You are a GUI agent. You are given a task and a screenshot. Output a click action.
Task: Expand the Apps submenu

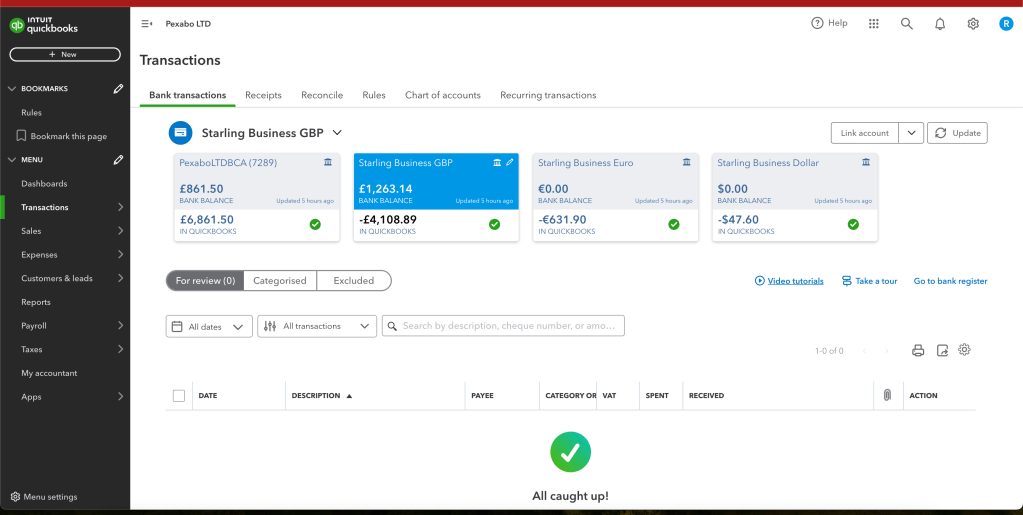(x=121, y=397)
